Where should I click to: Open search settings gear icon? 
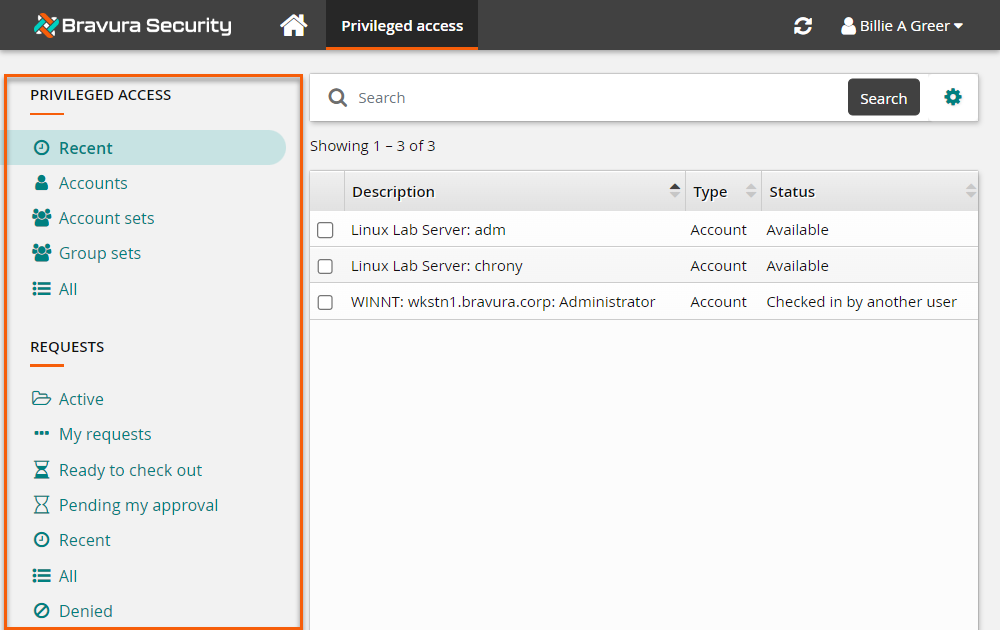coord(953,97)
